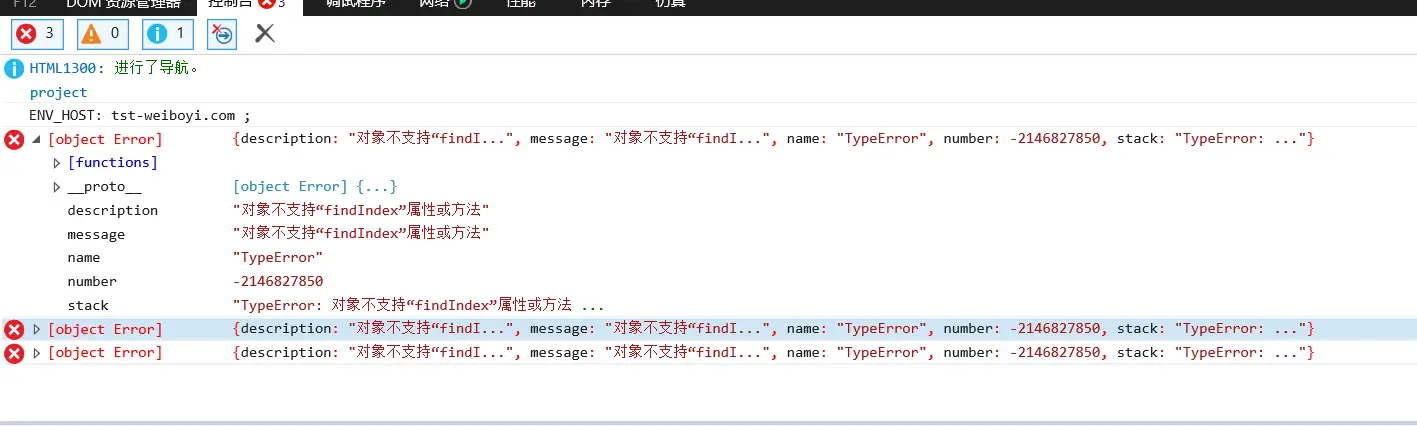1417x426 pixels.
Task: Click the red error badge on 控制台 tab
Action: pyautogui.click(x=266, y=4)
